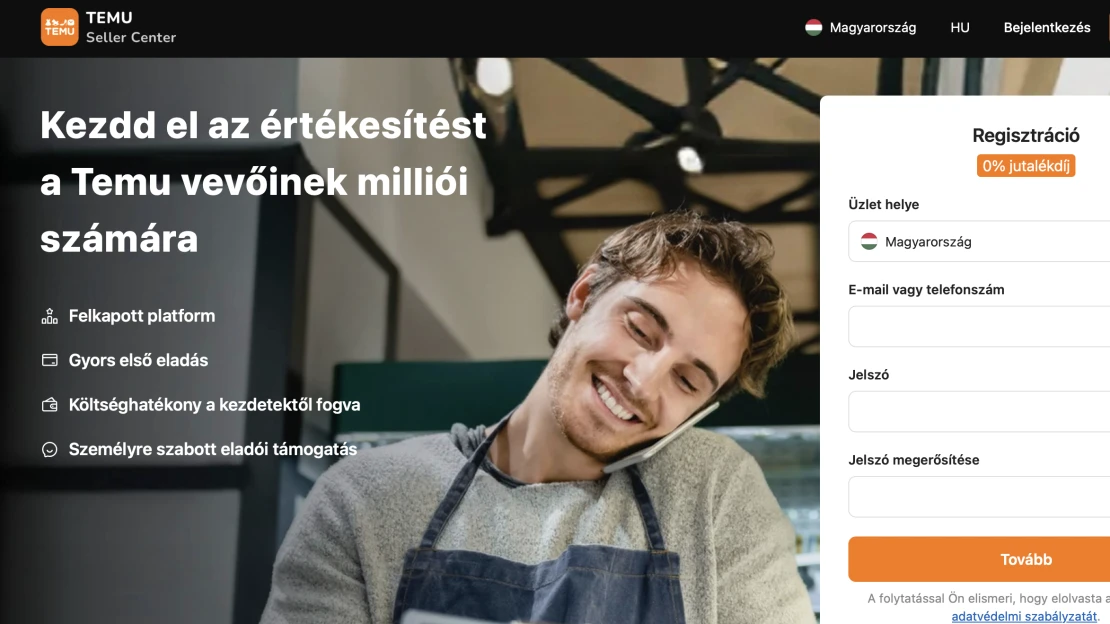Click the Gyors első eladás card icon
The height and width of the screenshot is (624, 1110).
tap(50, 360)
